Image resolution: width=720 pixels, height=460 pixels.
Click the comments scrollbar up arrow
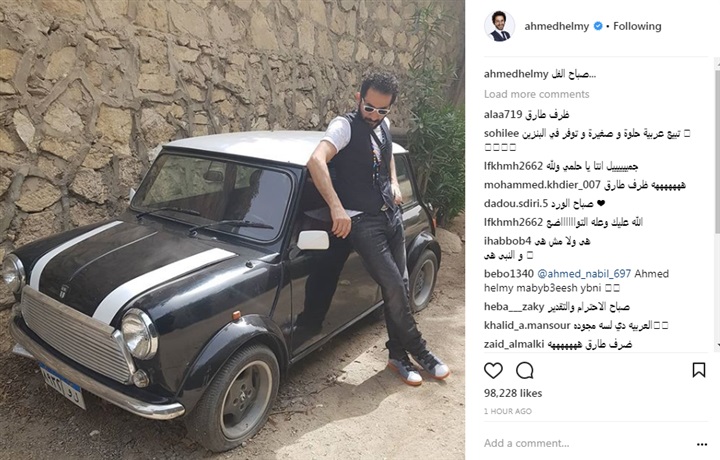(x=717, y=62)
